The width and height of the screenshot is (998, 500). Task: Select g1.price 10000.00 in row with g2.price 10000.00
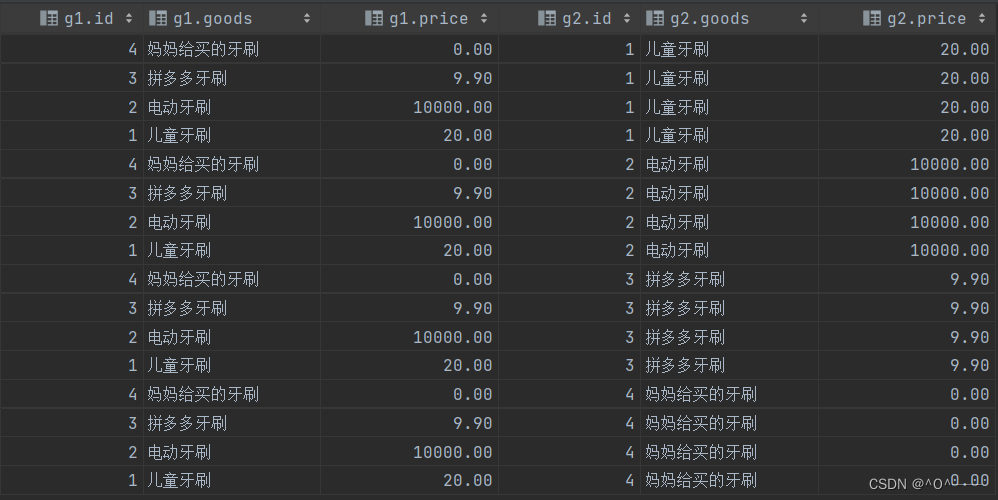coord(453,222)
